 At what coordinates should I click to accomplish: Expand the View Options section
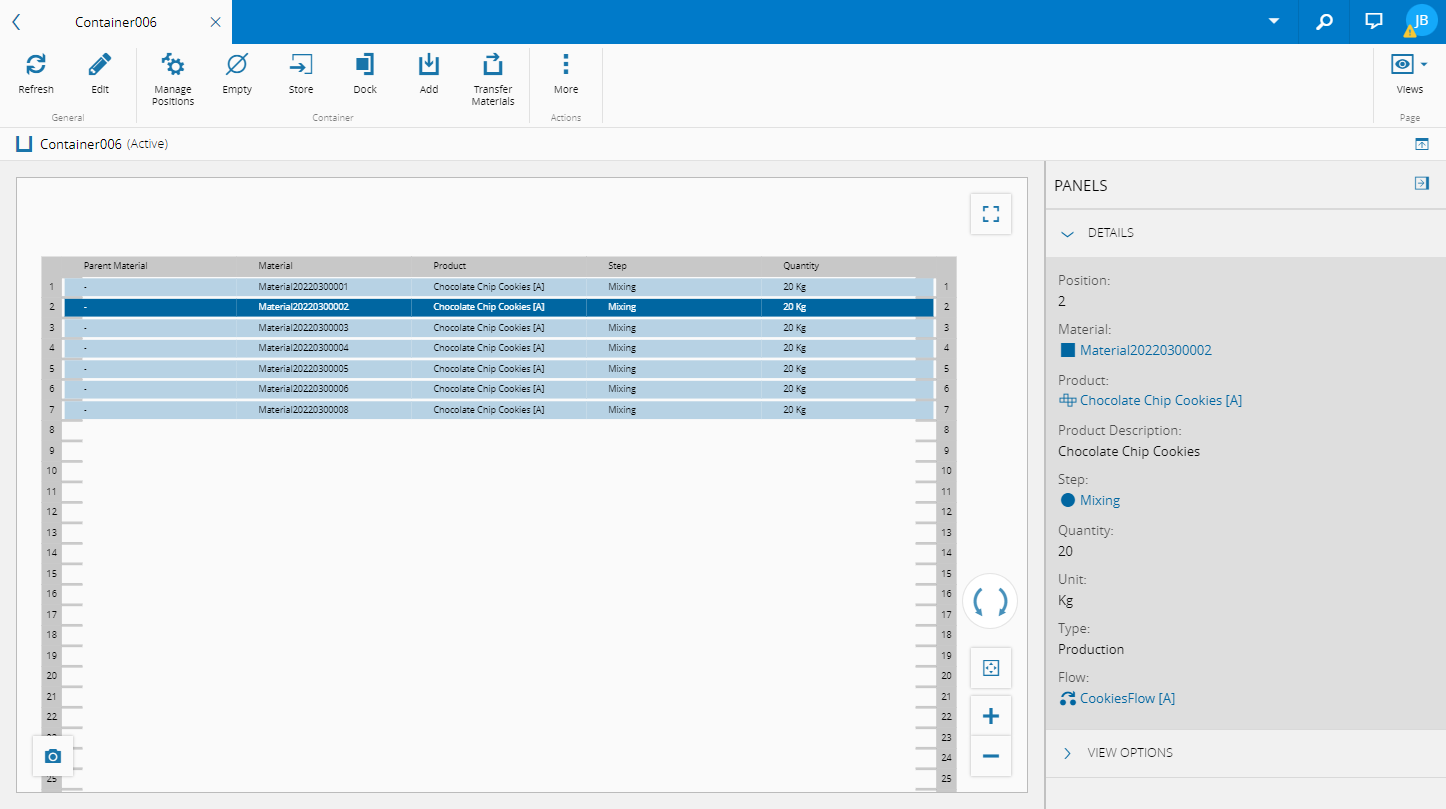pos(1067,753)
